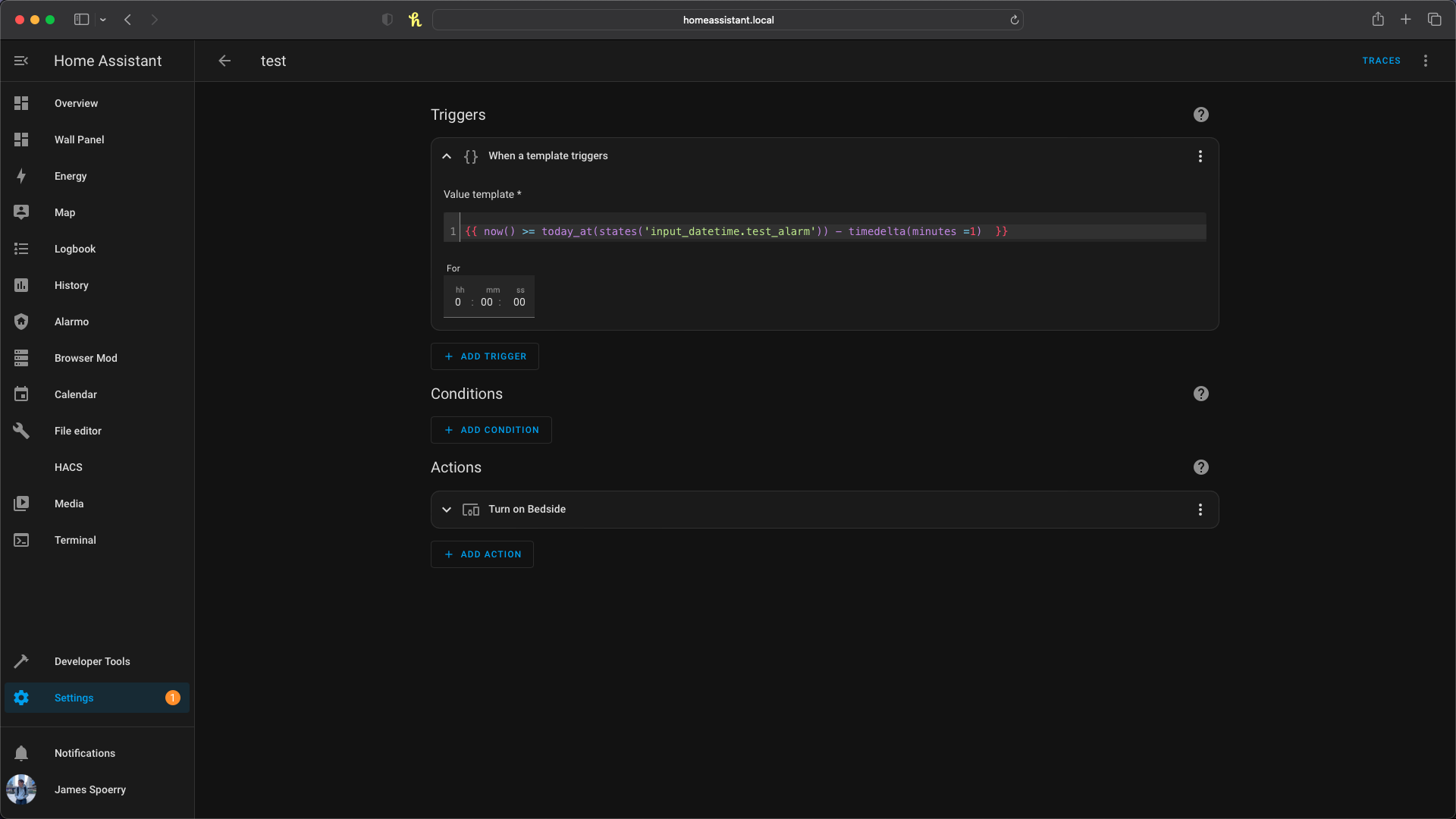This screenshot has height=819, width=1456.
Task: Click the Triggers help question icon
Action: coord(1200,115)
